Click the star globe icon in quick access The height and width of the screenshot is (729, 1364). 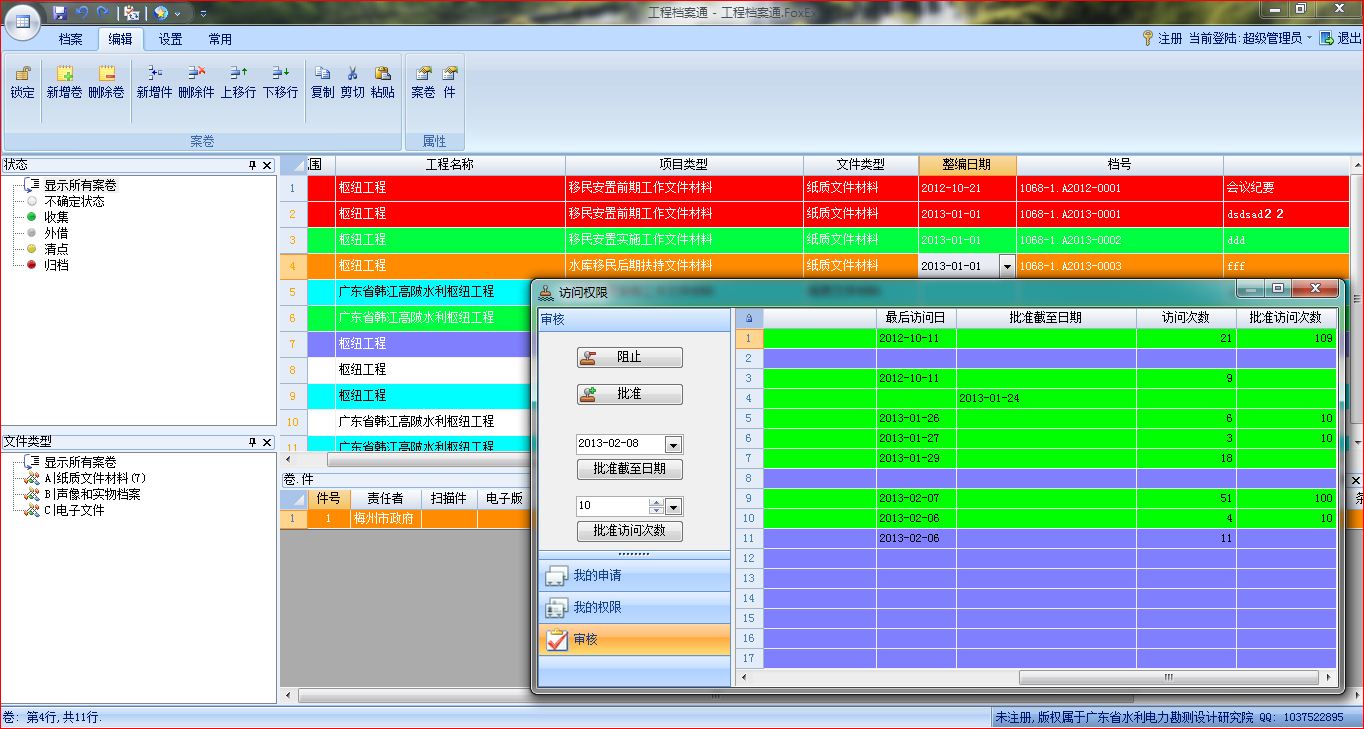(161, 13)
